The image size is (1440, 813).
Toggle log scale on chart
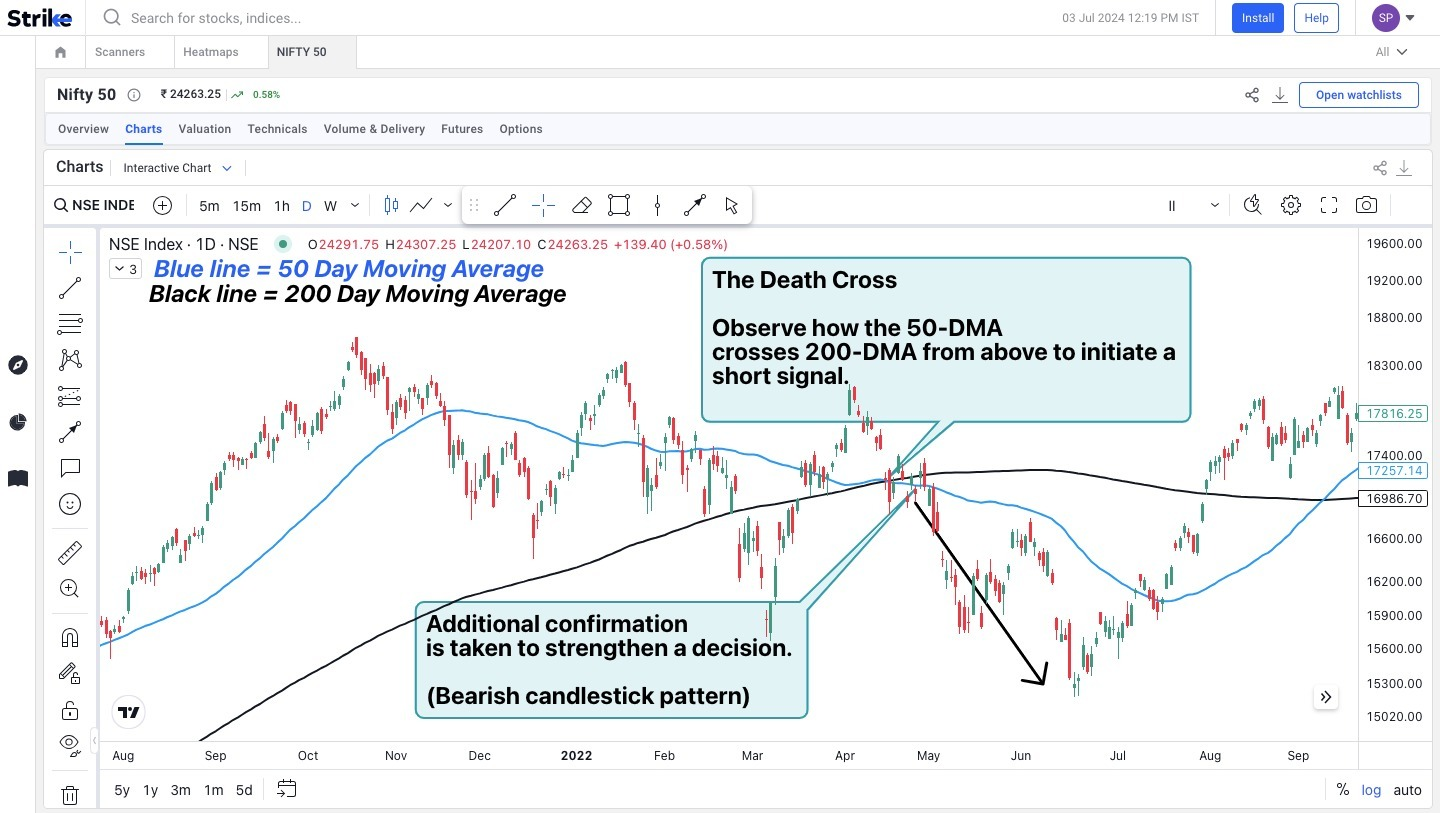[1371, 790]
